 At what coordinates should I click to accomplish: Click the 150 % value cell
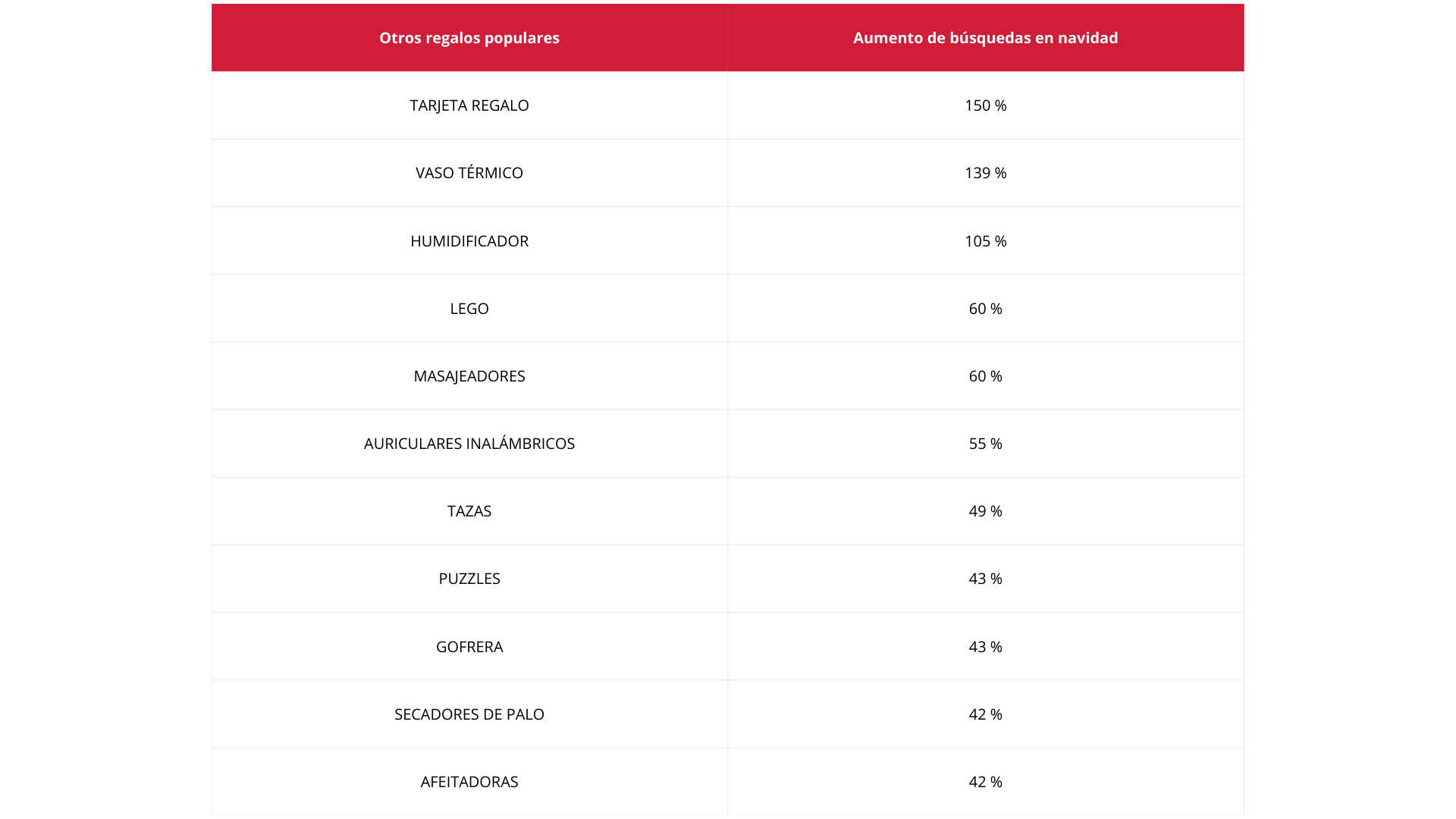[986, 105]
